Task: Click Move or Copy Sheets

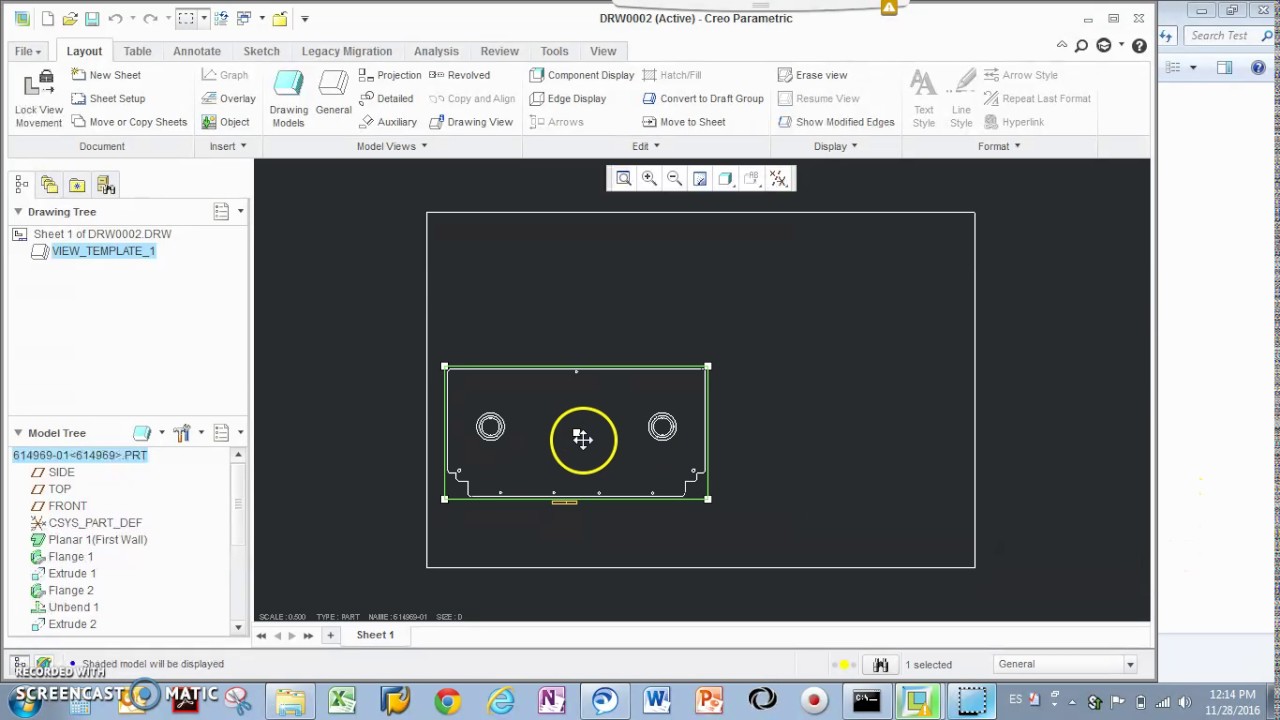Action: [x=129, y=122]
